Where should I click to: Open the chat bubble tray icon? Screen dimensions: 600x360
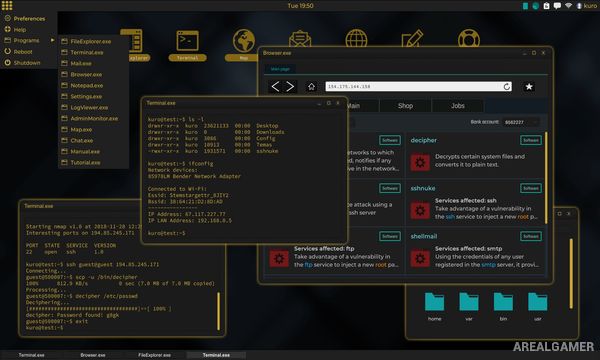pyautogui.click(x=557, y=6)
